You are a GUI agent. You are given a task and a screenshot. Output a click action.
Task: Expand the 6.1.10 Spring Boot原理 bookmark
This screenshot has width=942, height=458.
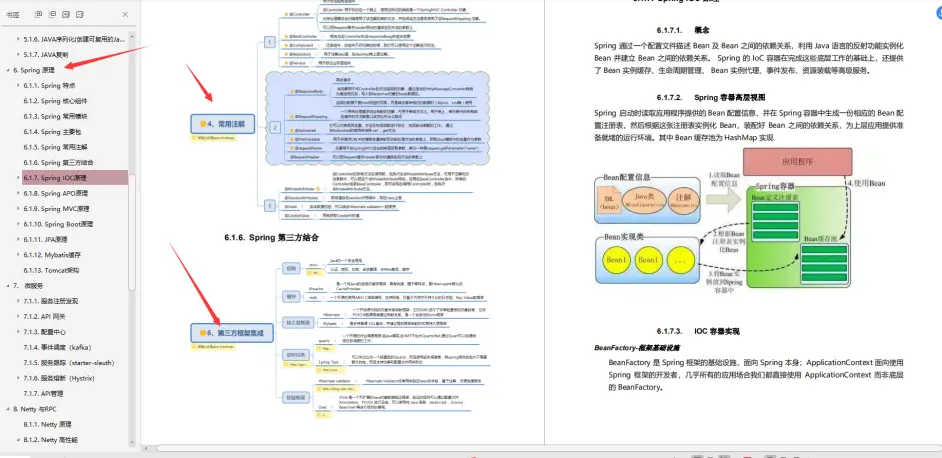point(18,224)
